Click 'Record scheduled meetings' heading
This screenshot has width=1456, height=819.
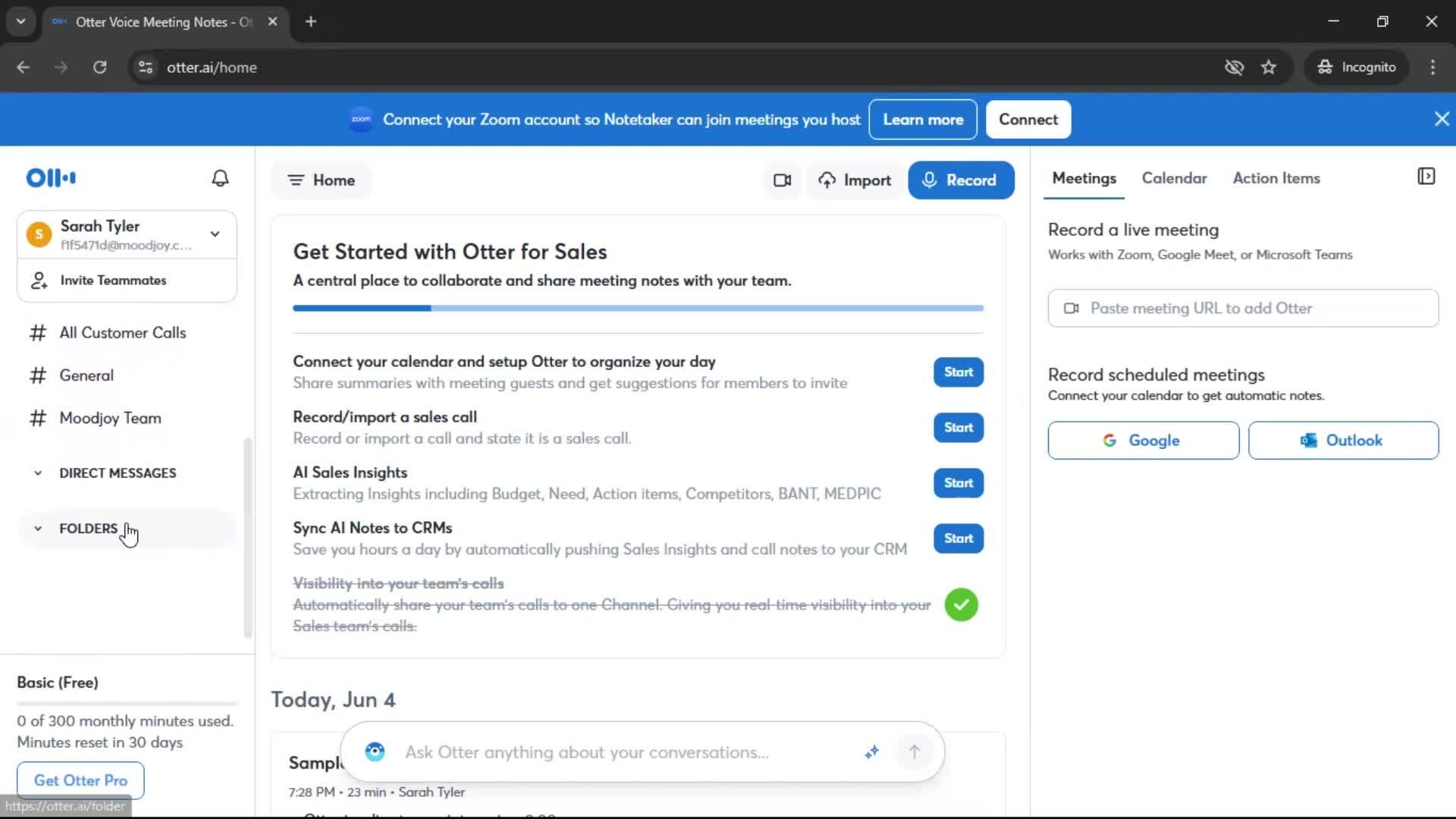coord(1156,375)
